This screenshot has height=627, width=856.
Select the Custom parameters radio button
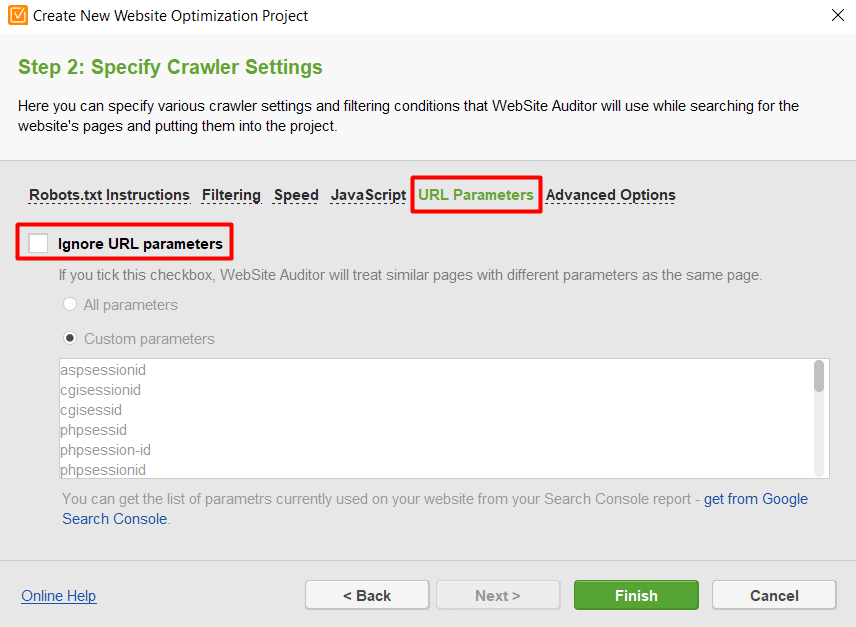70,338
